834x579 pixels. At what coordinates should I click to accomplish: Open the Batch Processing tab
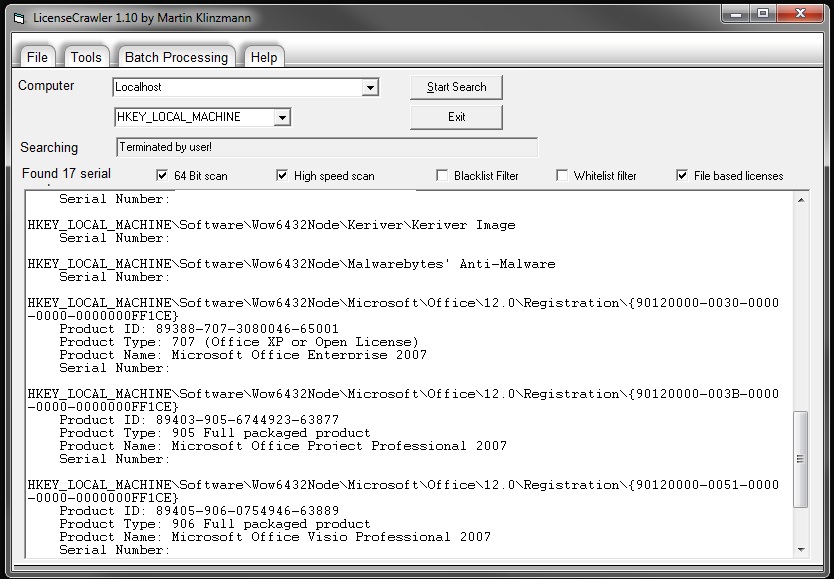pos(176,57)
